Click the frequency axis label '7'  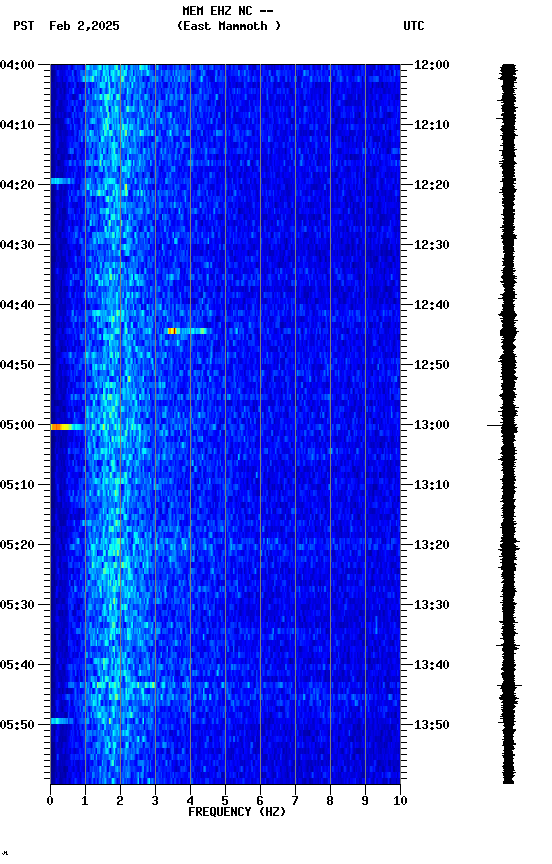tap(295, 801)
